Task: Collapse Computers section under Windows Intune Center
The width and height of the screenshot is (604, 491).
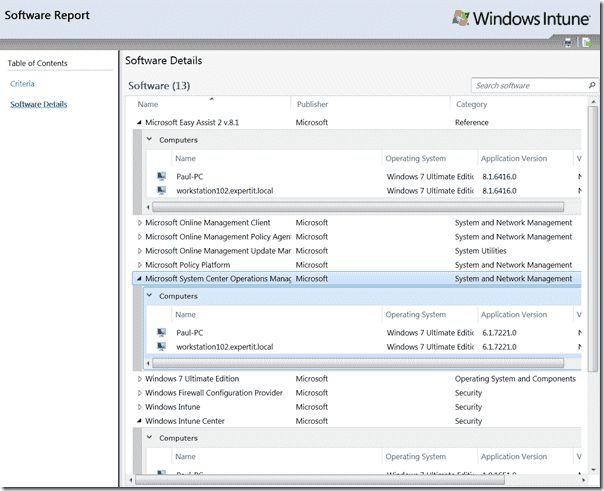Action: point(149,438)
